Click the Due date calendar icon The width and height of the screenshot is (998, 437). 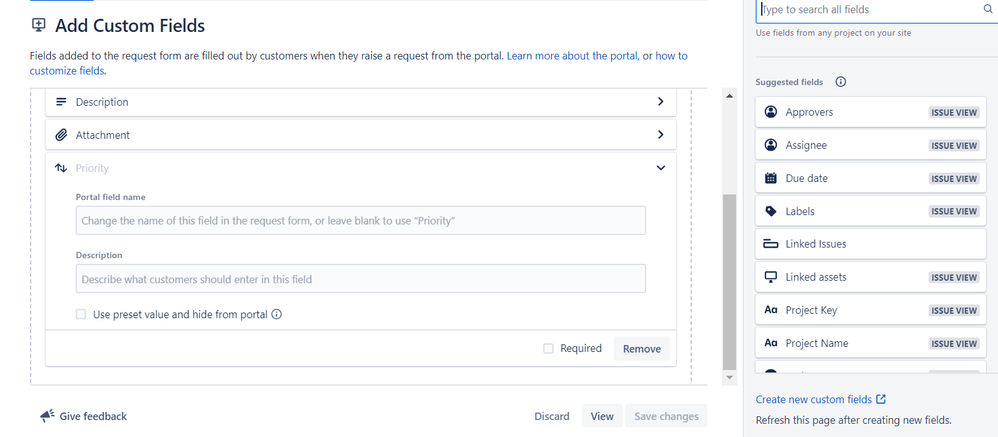pyautogui.click(x=771, y=178)
